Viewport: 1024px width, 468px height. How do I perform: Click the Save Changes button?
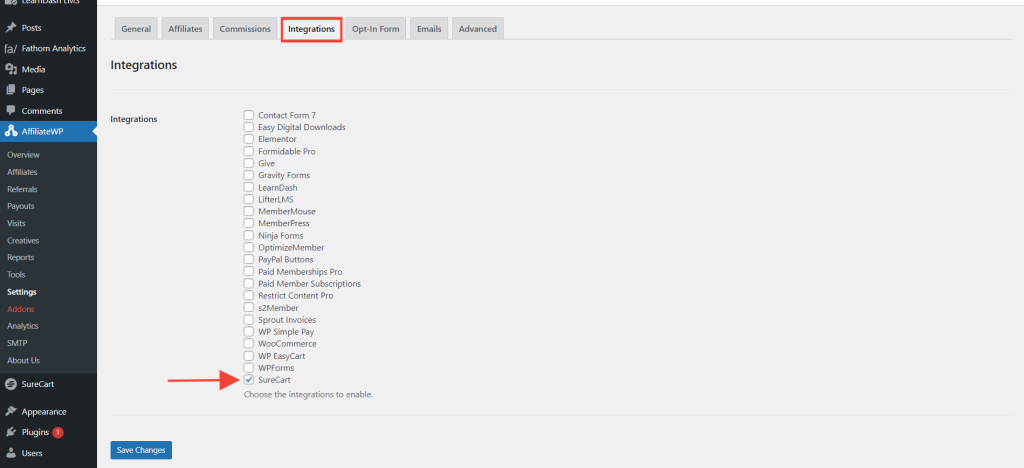pyautogui.click(x=141, y=450)
